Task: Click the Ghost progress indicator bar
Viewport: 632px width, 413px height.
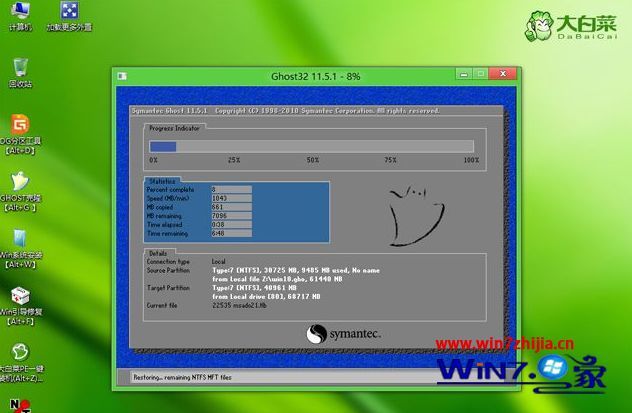Action: click(312, 146)
